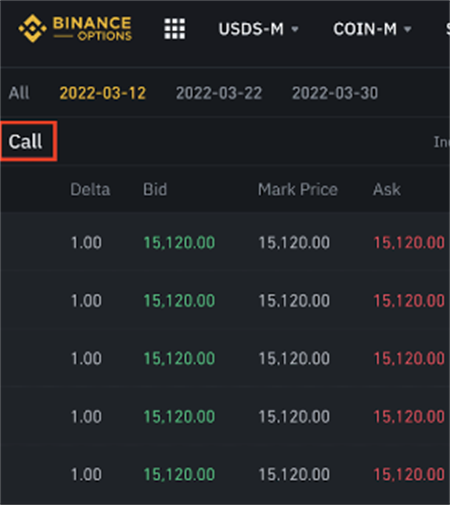Click the Mark Price column header
This screenshot has height=505, width=450.
(x=298, y=189)
